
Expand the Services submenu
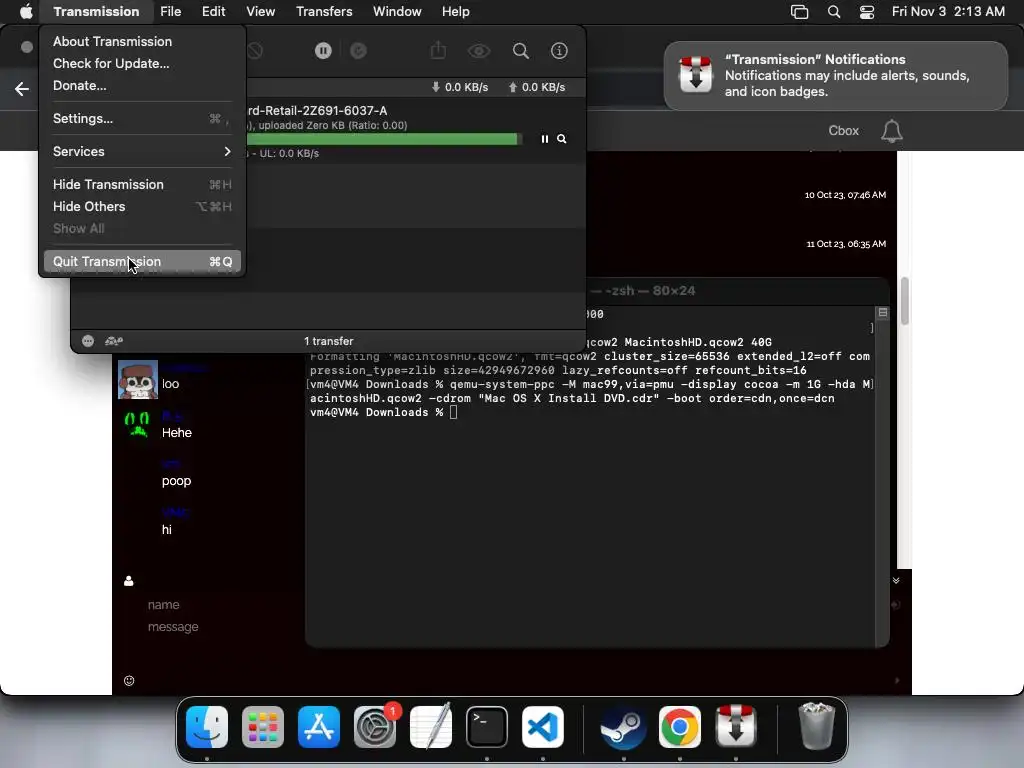142,152
